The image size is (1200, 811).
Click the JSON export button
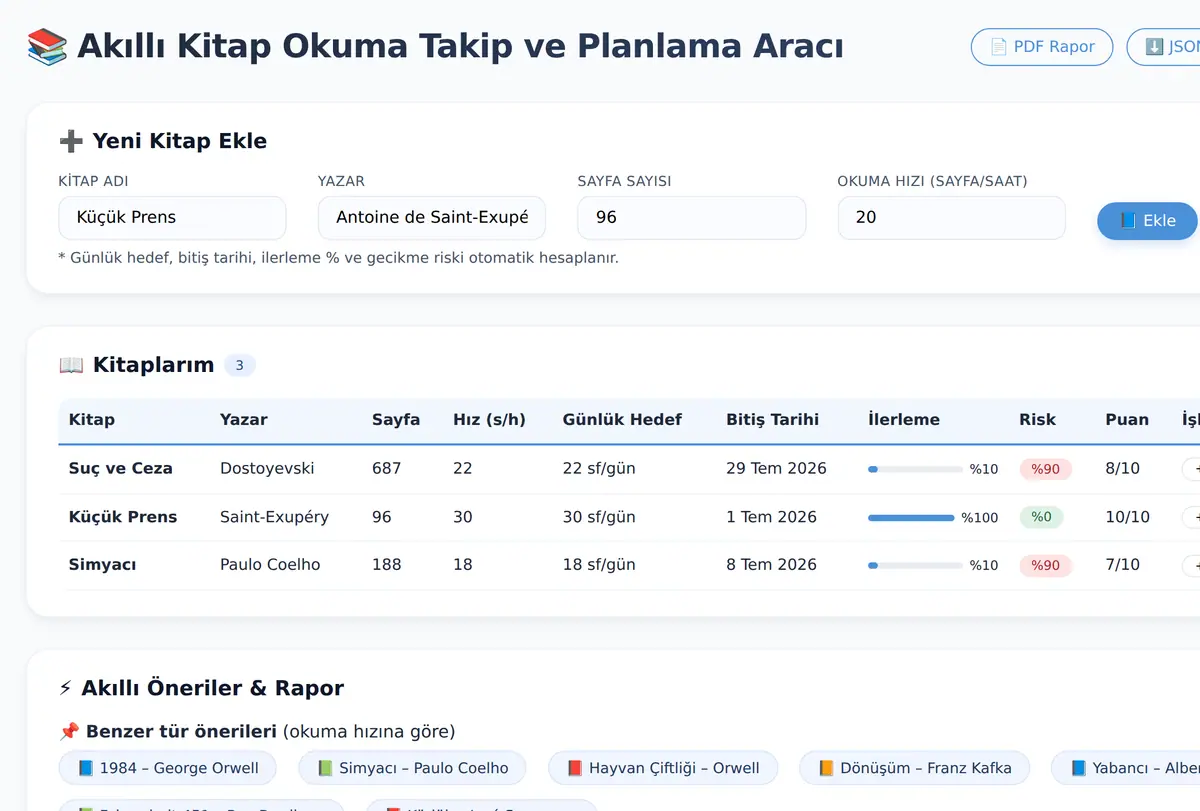(x=1163, y=47)
